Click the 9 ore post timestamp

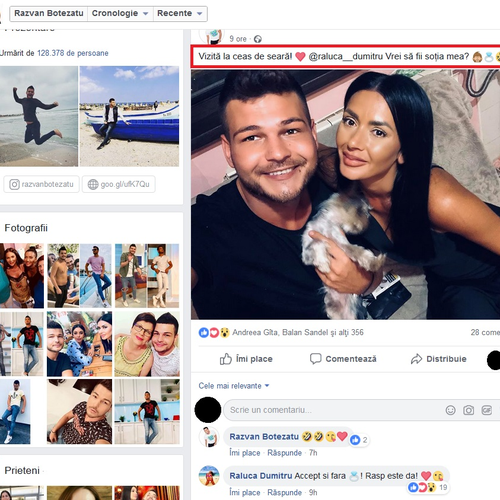pyautogui.click(x=238, y=39)
